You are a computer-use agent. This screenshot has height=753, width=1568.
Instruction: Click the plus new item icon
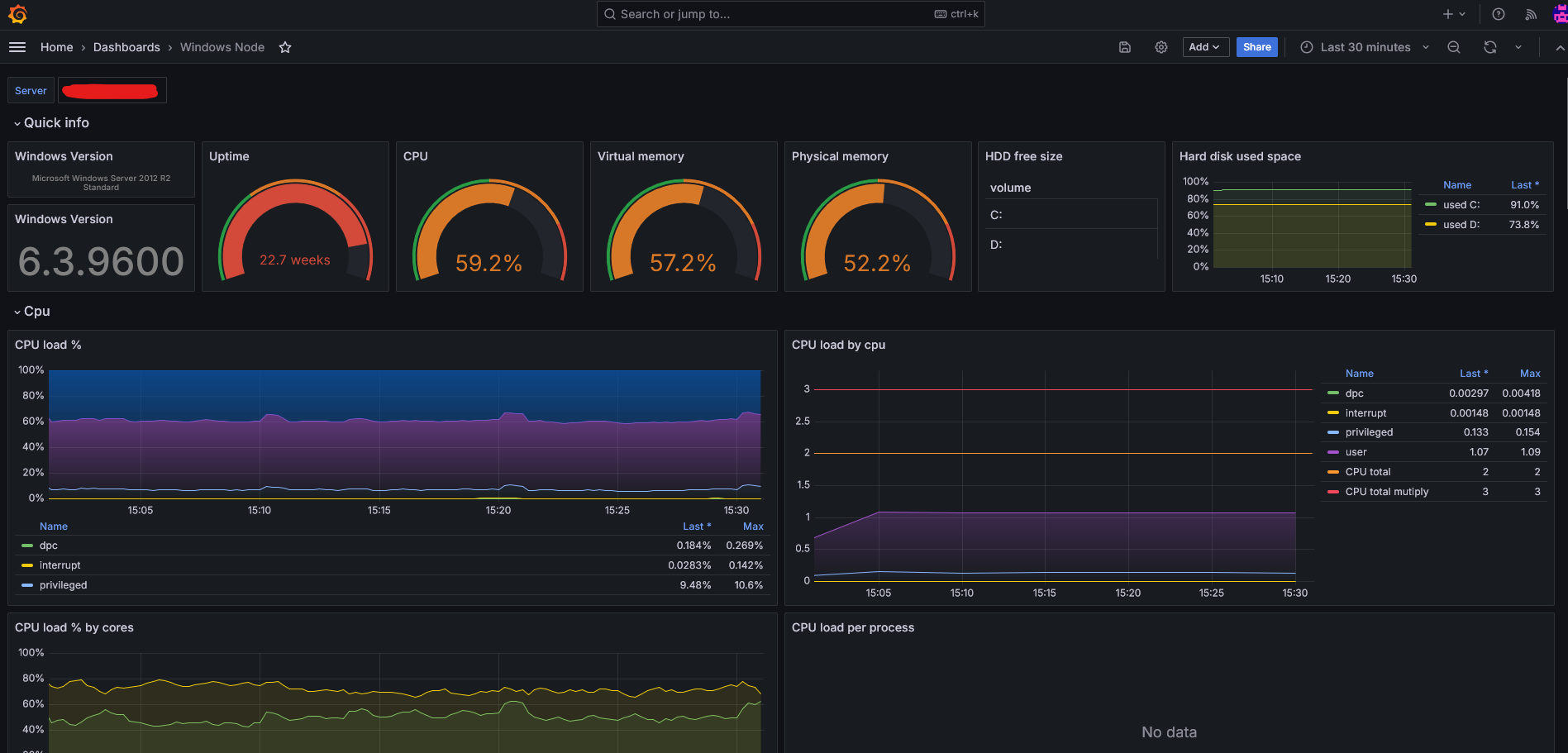click(1447, 14)
